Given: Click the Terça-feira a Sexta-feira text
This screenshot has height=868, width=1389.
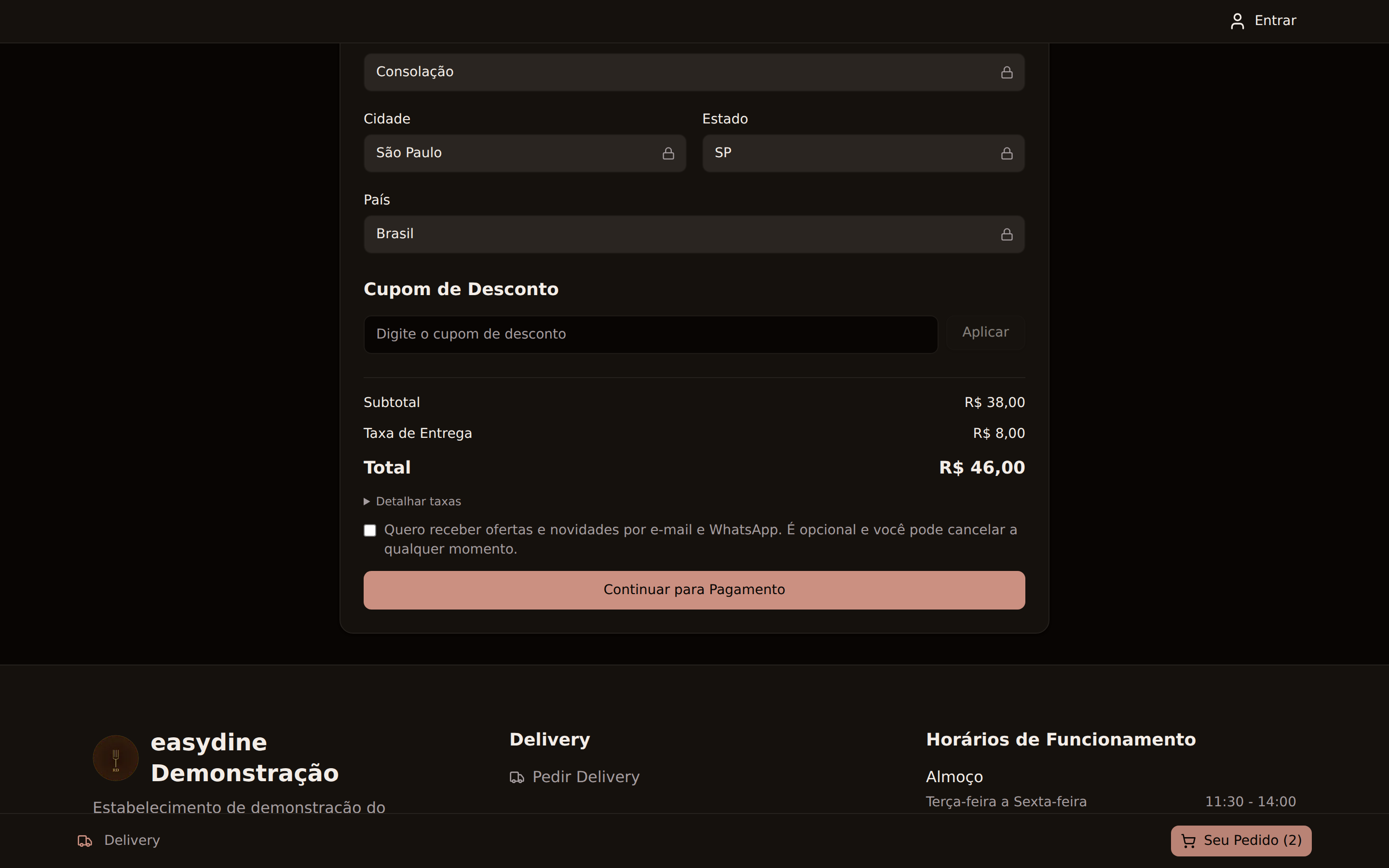Looking at the screenshot, I should pyautogui.click(x=1006, y=802).
